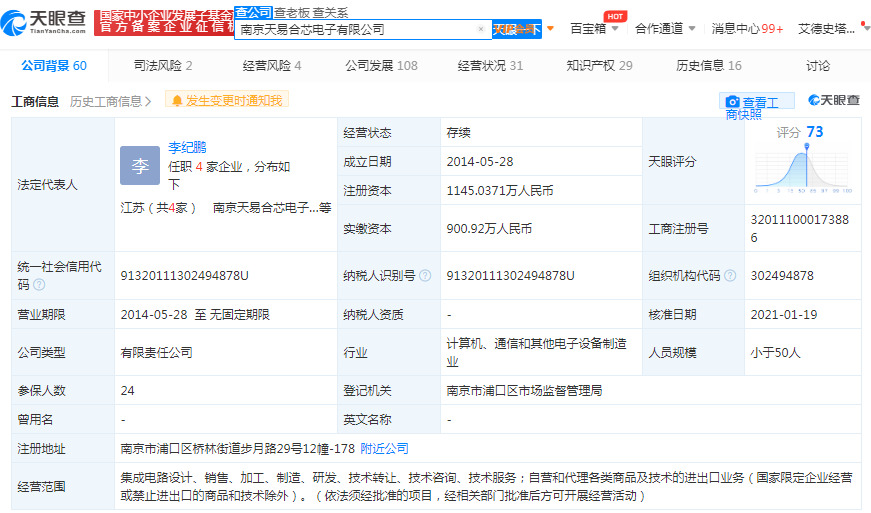Screen dimensions: 871x513
Task: Click paid-in capital 900.92万人民币 value
Action: (489, 229)
